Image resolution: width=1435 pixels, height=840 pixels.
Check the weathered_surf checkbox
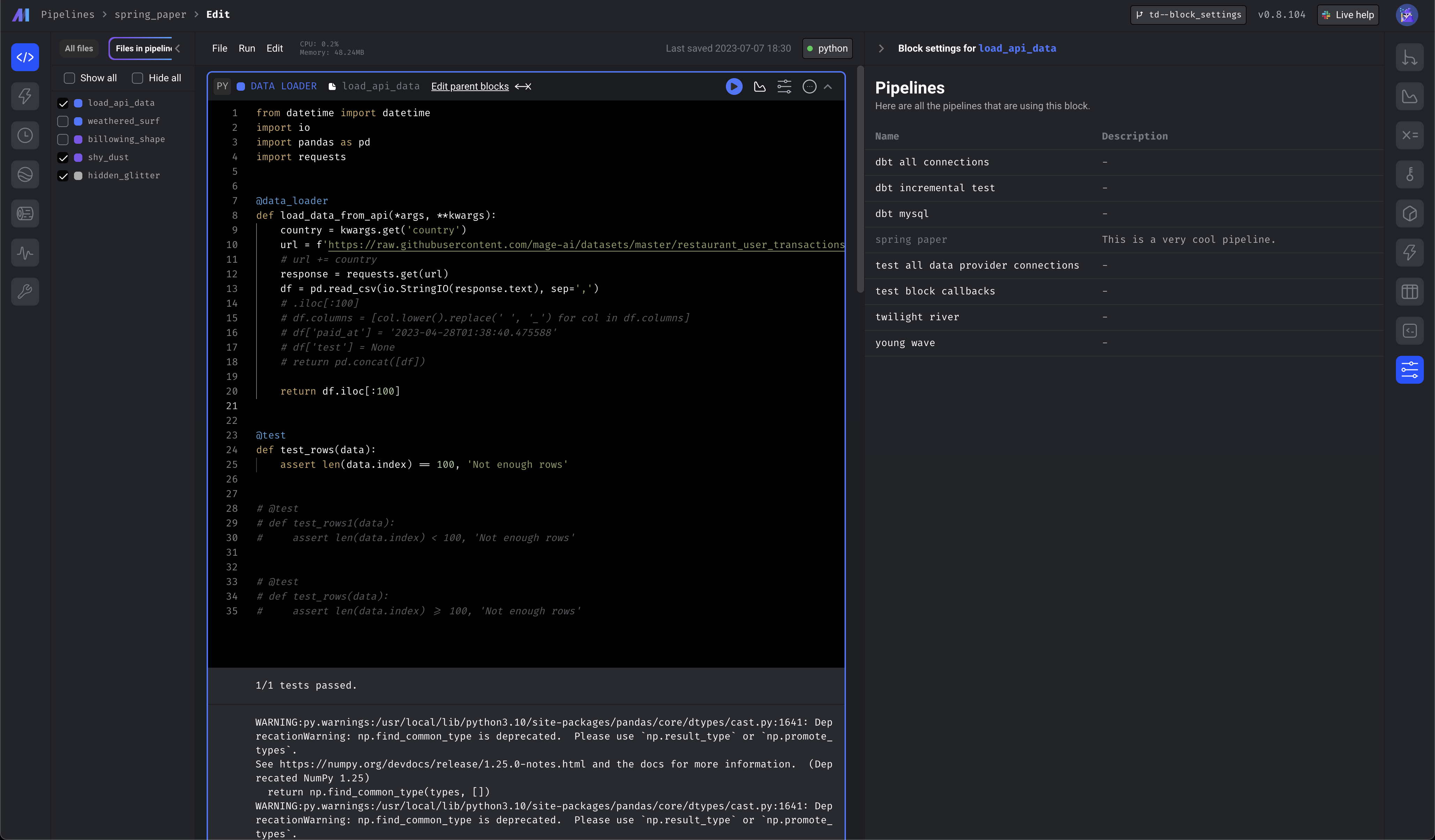(x=62, y=121)
